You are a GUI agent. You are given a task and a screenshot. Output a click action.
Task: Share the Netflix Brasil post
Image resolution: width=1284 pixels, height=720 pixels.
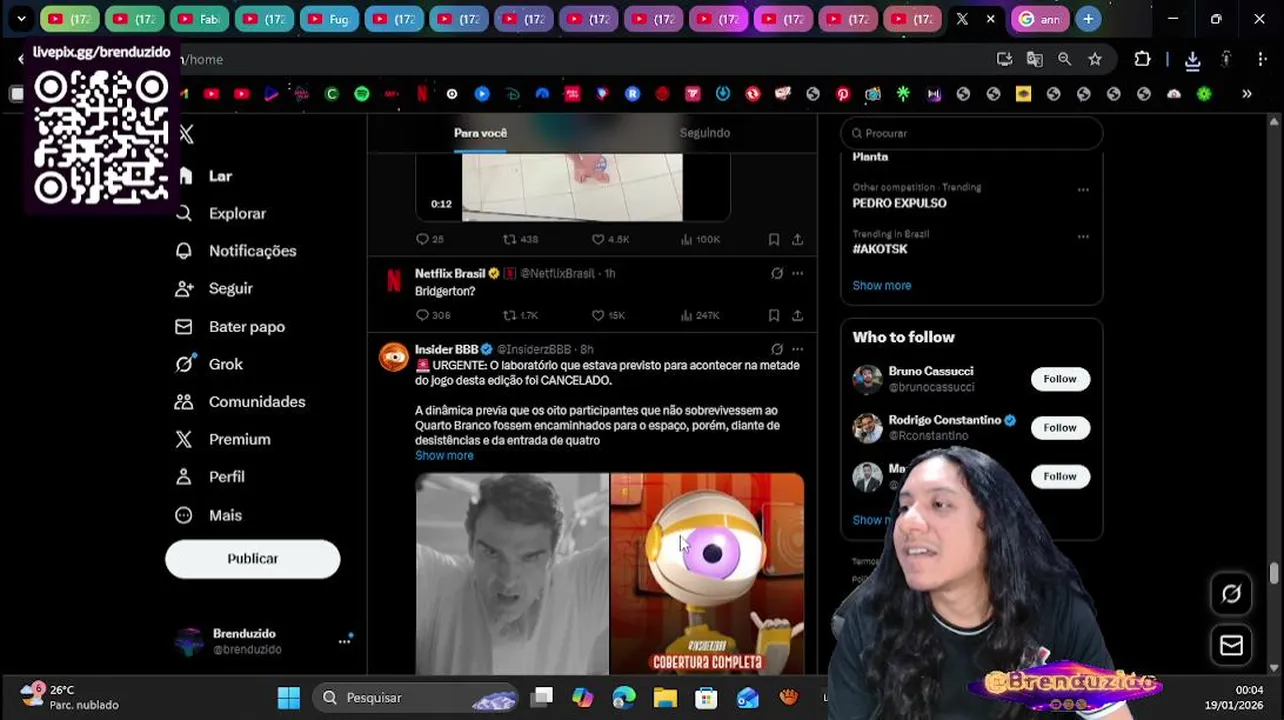(797, 315)
